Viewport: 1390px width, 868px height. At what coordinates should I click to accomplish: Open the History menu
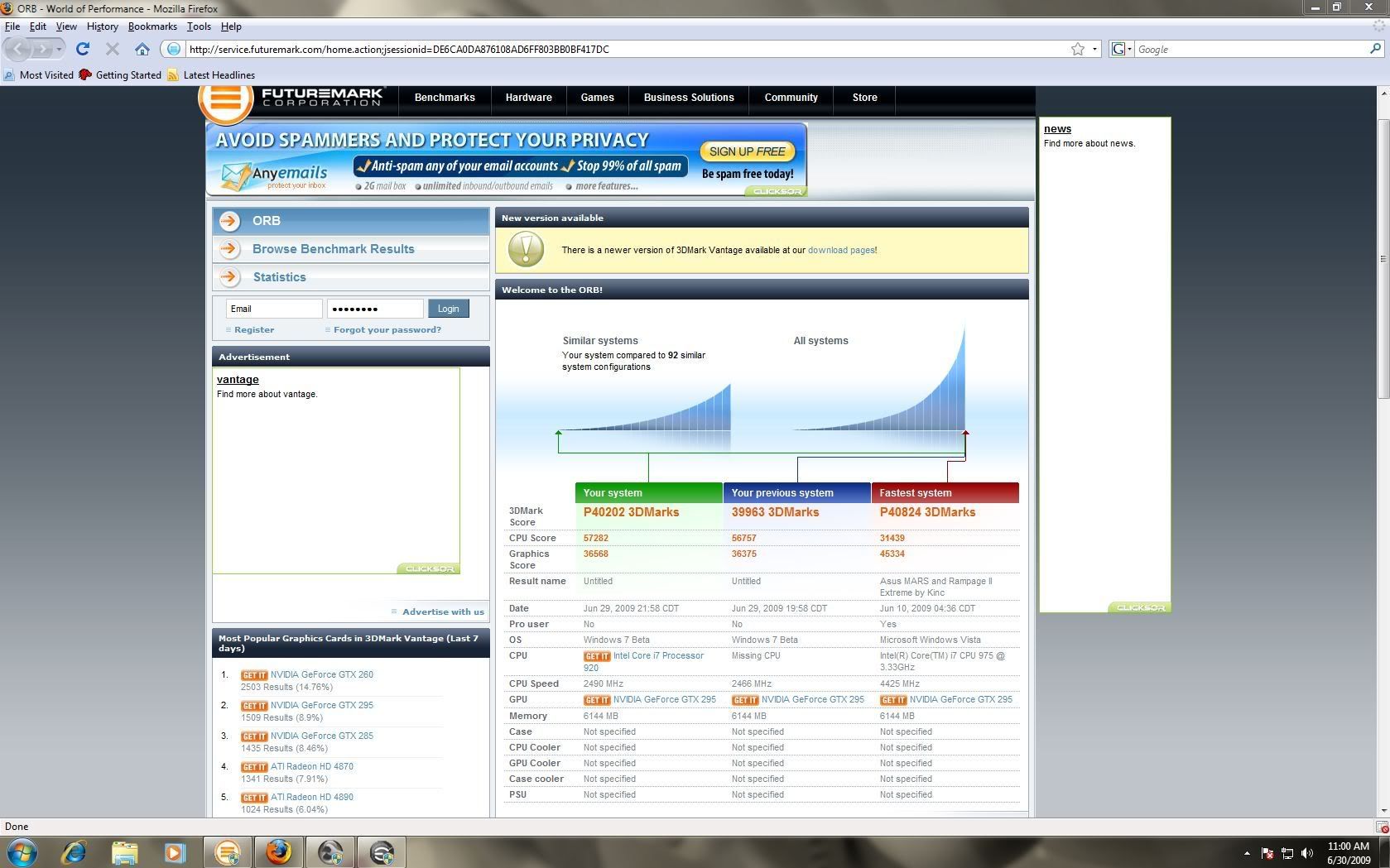point(102,26)
